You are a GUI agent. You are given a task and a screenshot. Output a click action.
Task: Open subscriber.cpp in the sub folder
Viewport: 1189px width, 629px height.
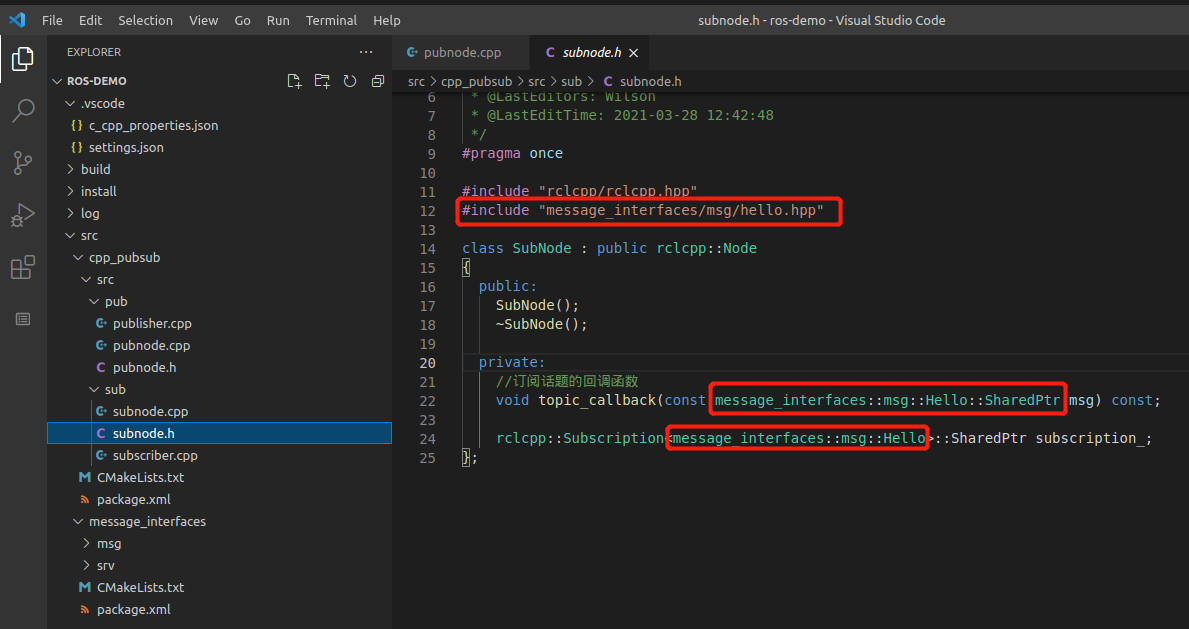click(219, 455)
